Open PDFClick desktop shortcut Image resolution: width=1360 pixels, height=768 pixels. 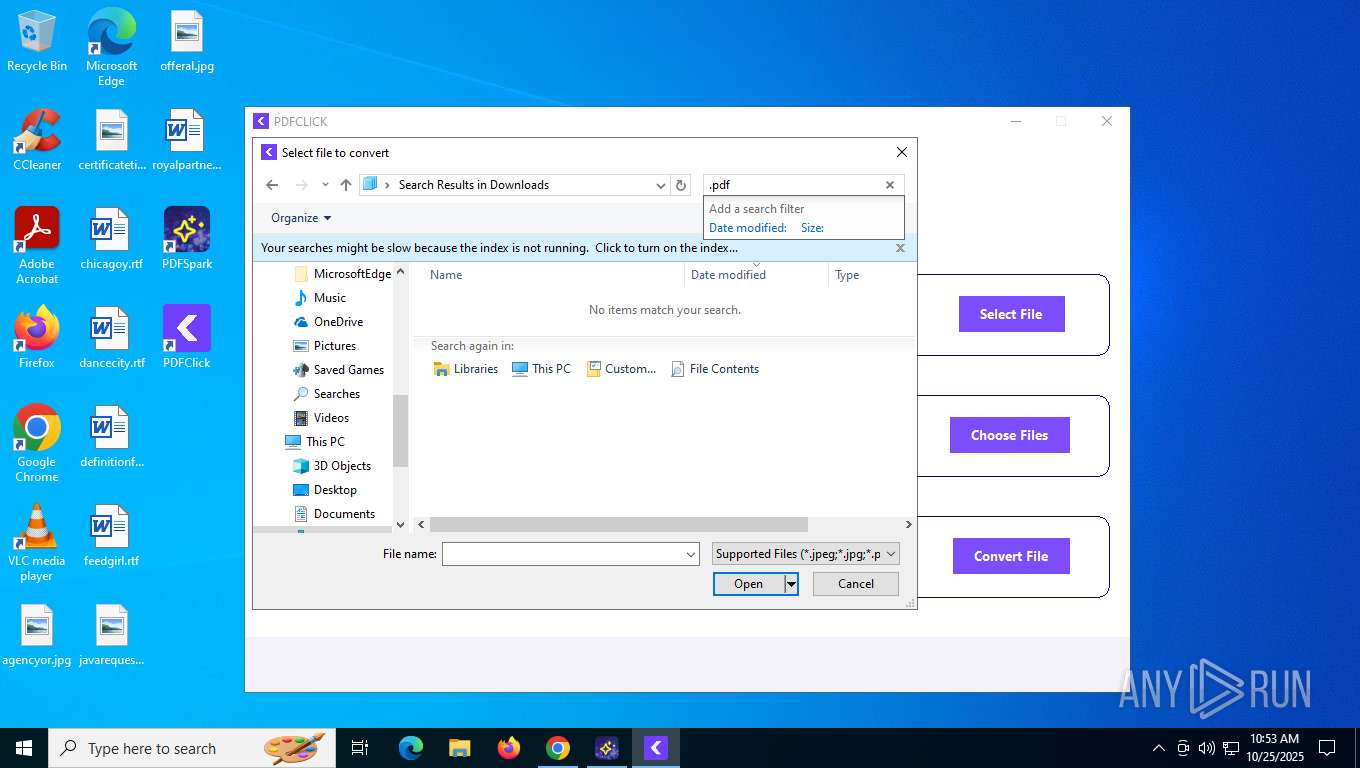[x=187, y=337]
